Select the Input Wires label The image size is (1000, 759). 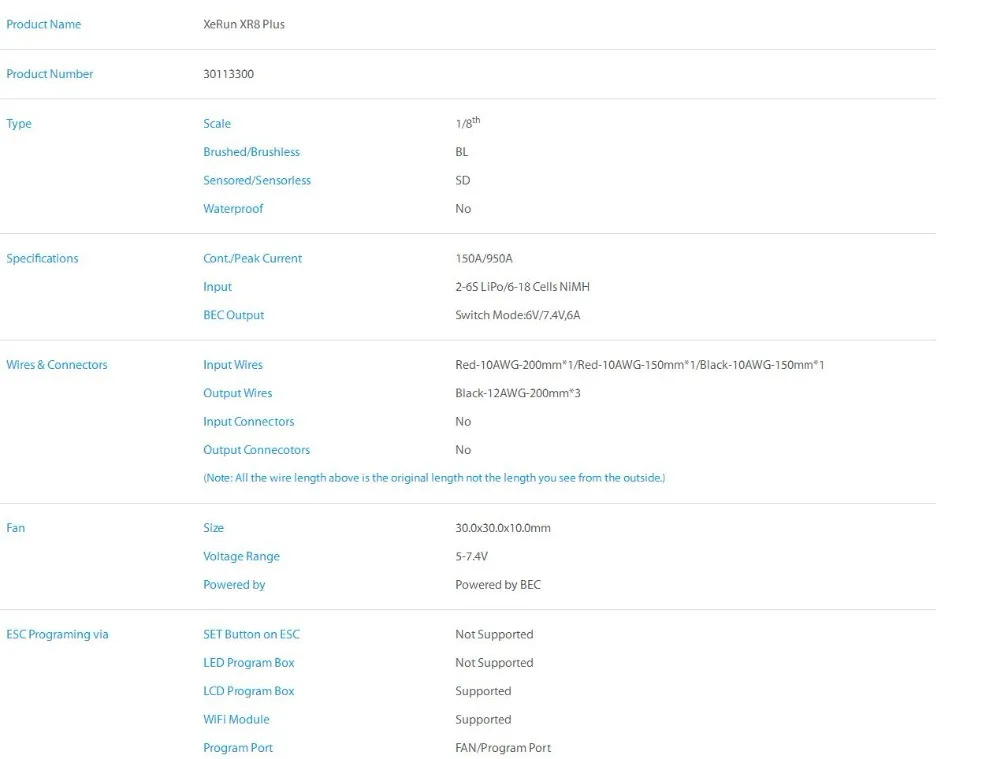click(233, 365)
